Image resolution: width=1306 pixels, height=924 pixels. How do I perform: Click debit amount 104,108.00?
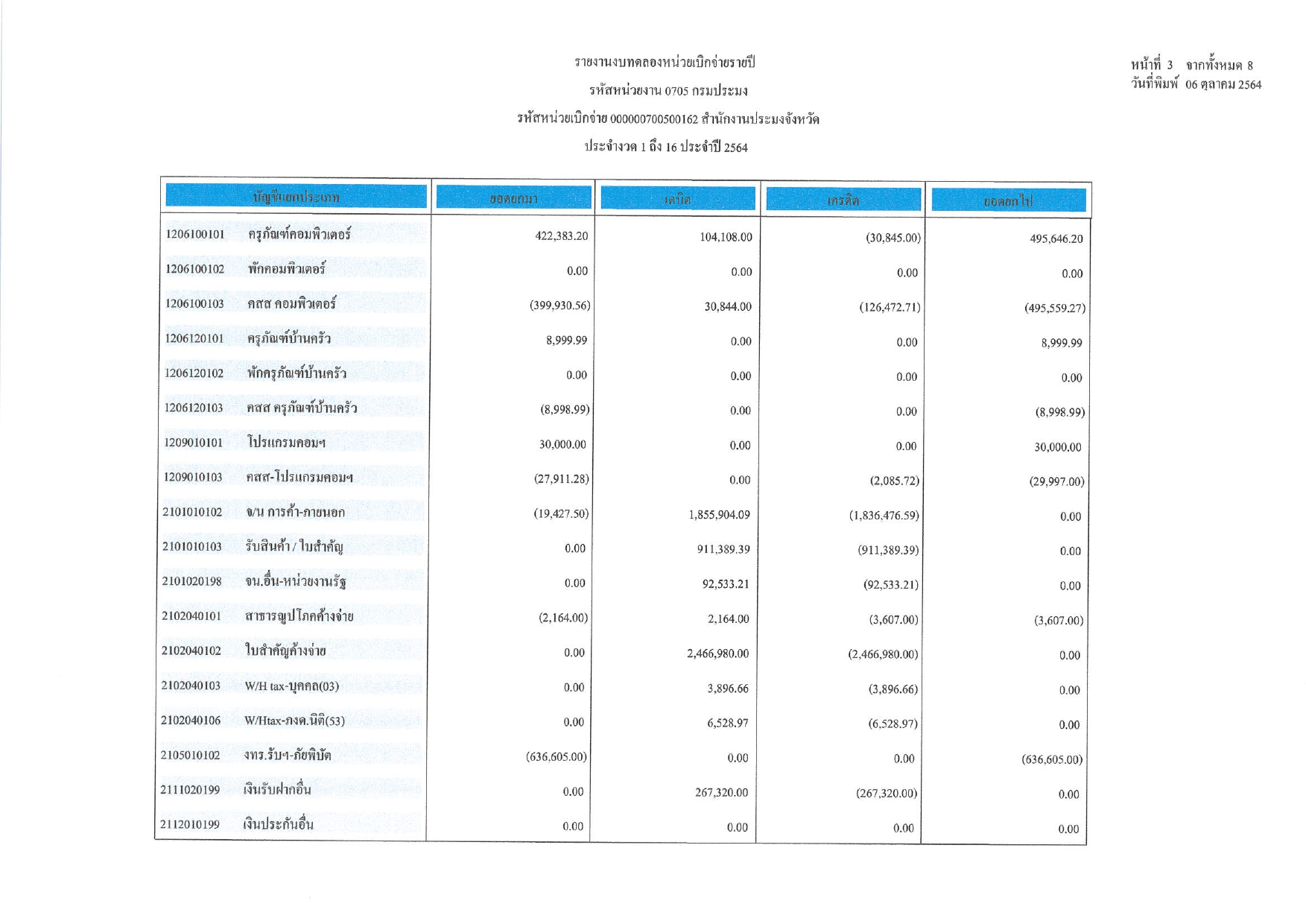click(726, 237)
